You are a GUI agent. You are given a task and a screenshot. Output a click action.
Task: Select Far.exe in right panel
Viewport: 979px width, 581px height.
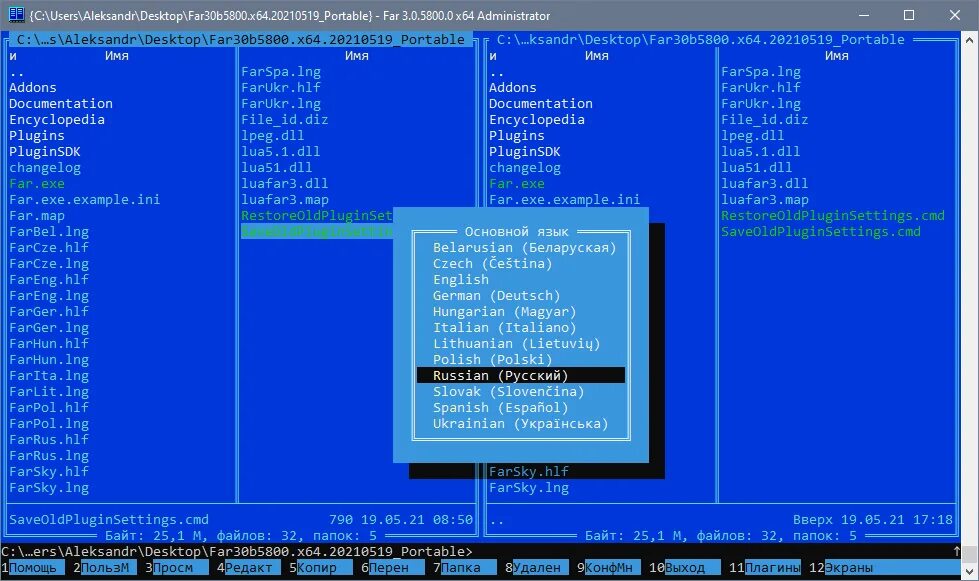click(516, 183)
